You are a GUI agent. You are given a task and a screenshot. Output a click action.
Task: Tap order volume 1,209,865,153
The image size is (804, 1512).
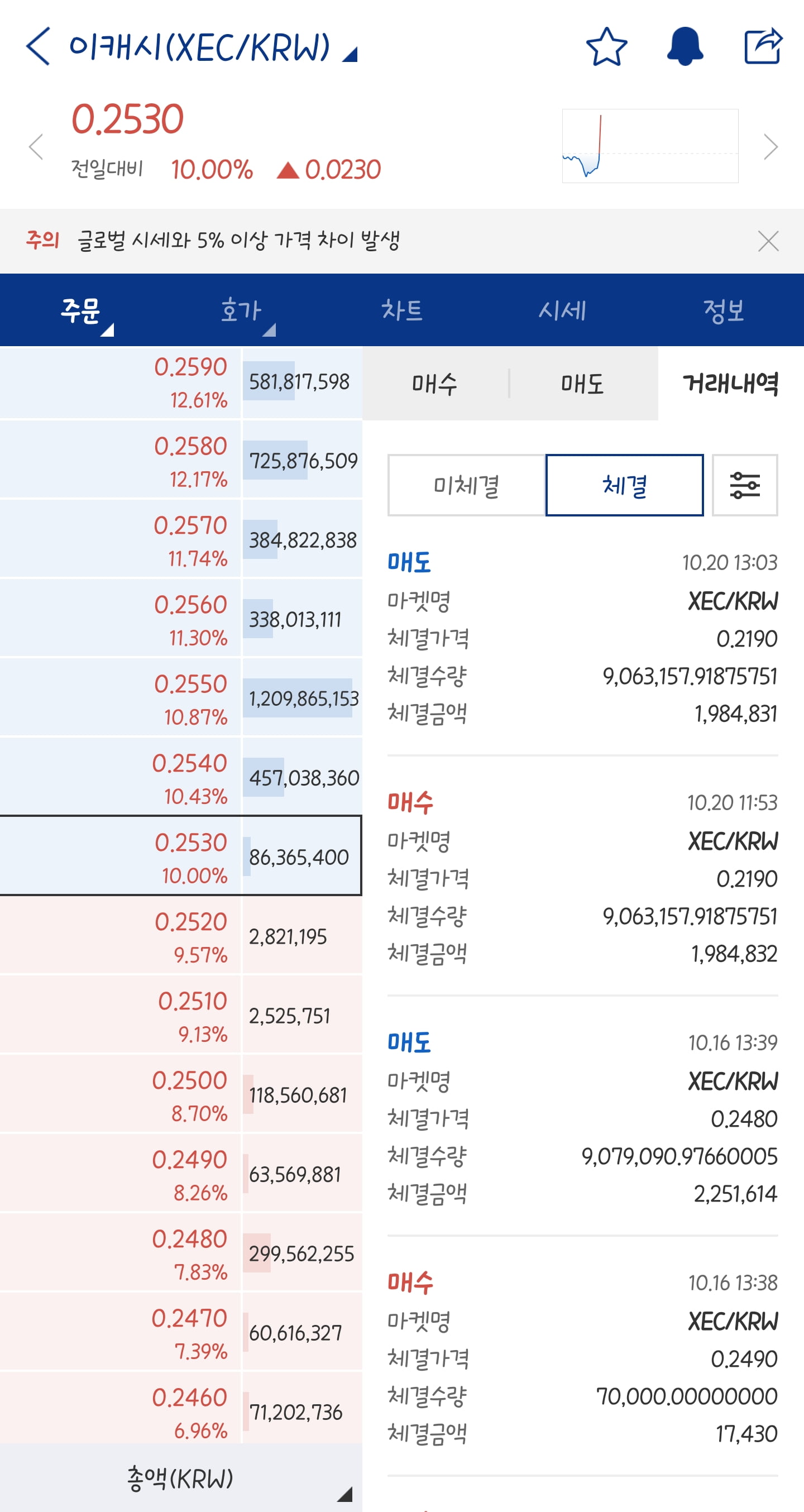pyautogui.click(x=303, y=698)
